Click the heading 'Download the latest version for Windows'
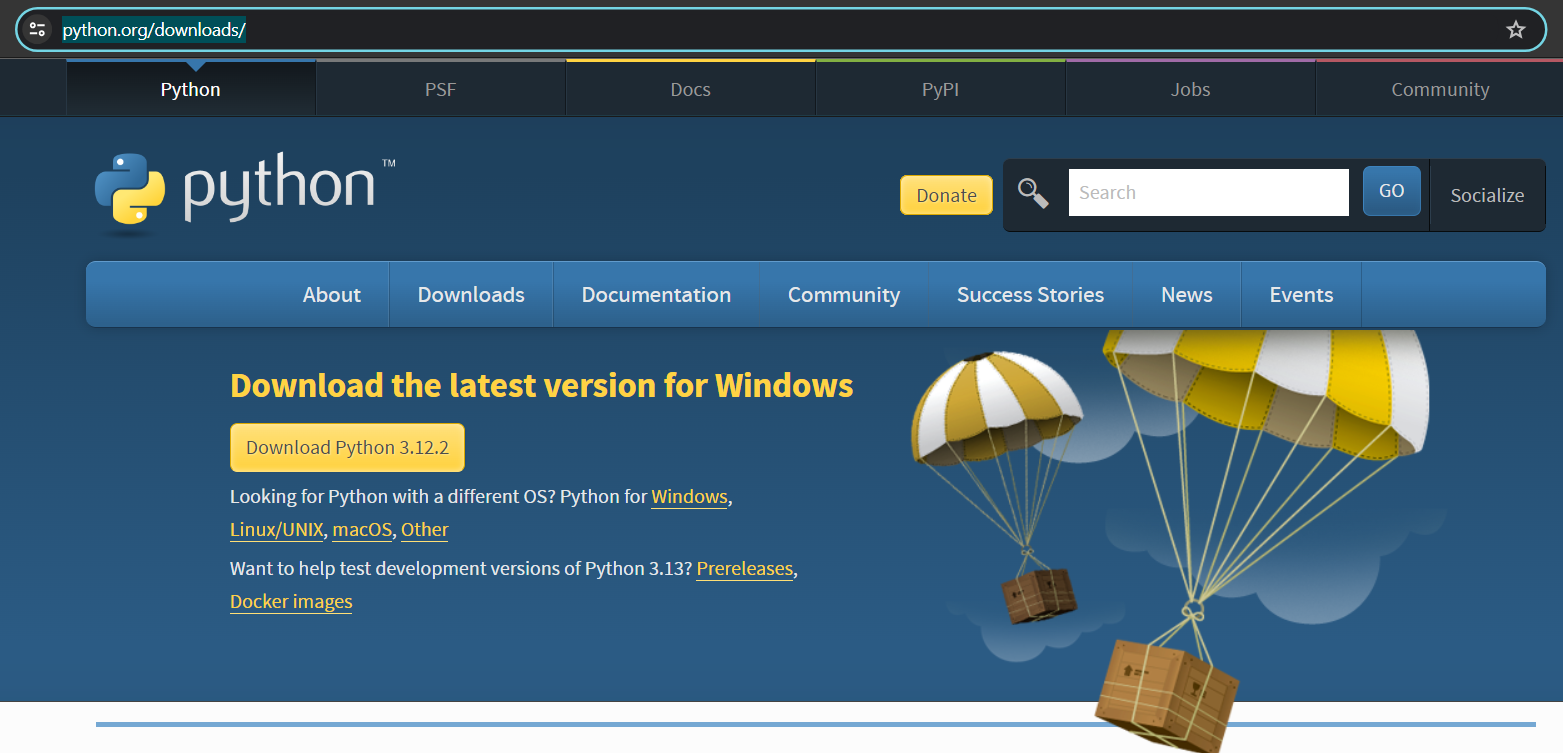 tap(542, 386)
